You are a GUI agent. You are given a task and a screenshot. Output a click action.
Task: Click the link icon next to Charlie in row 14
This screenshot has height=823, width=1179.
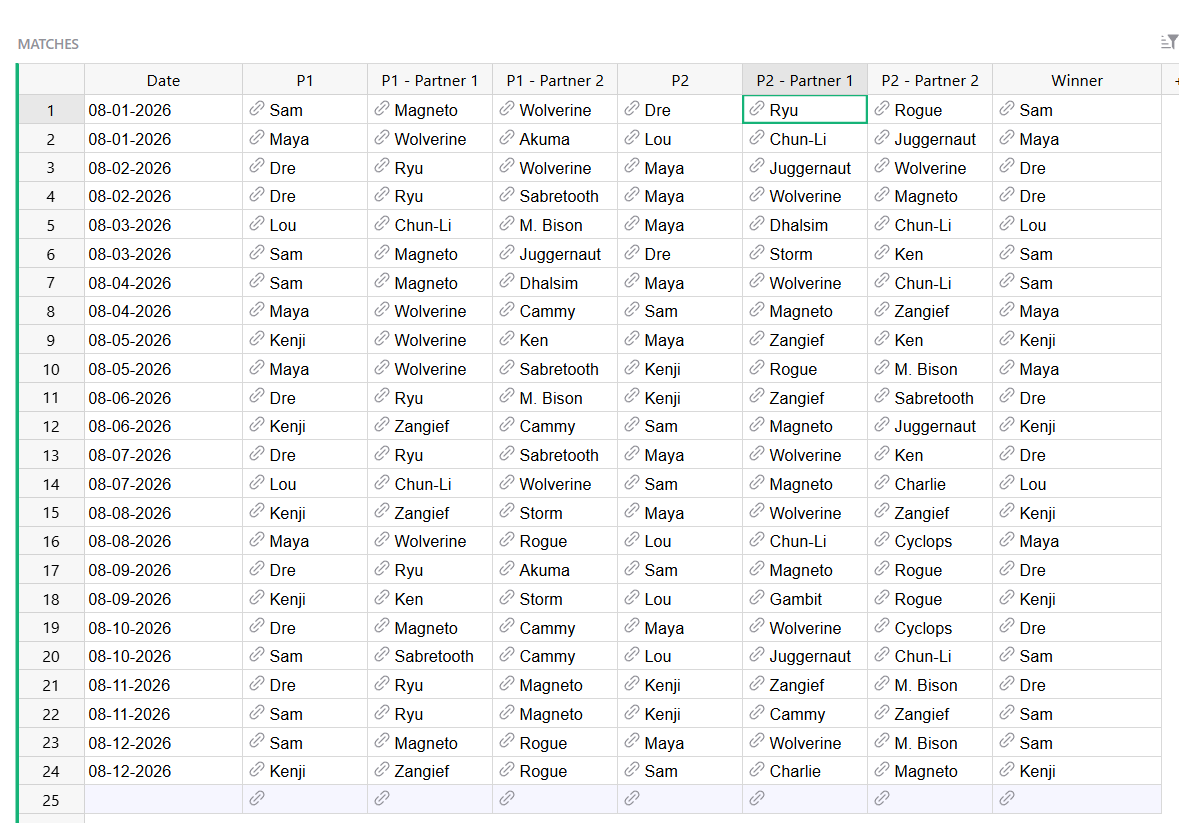coord(881,483)
